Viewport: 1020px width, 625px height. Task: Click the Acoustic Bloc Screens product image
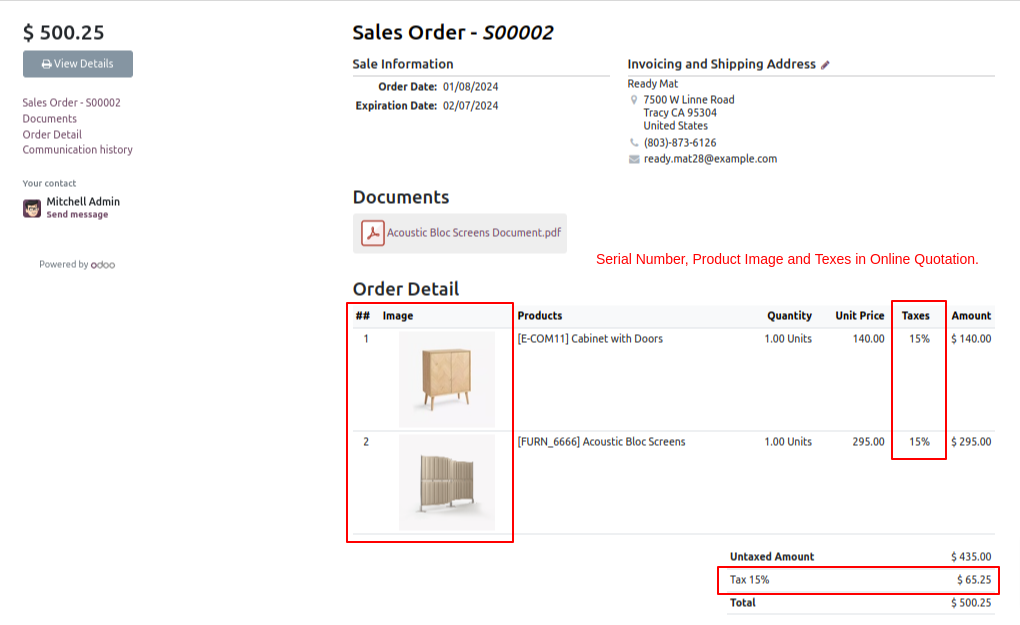pos(446,482)
